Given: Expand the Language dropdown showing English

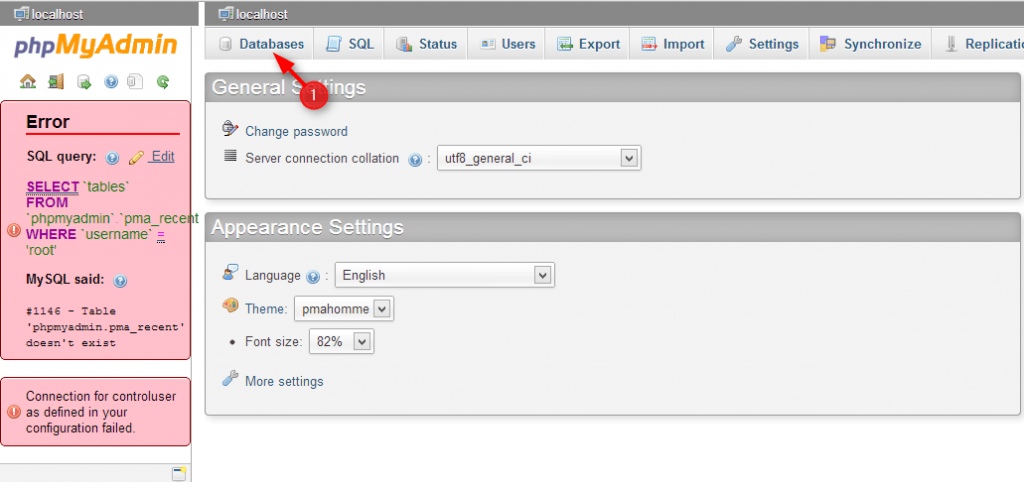Looking at the screenshot, I should tap(445, 275).
